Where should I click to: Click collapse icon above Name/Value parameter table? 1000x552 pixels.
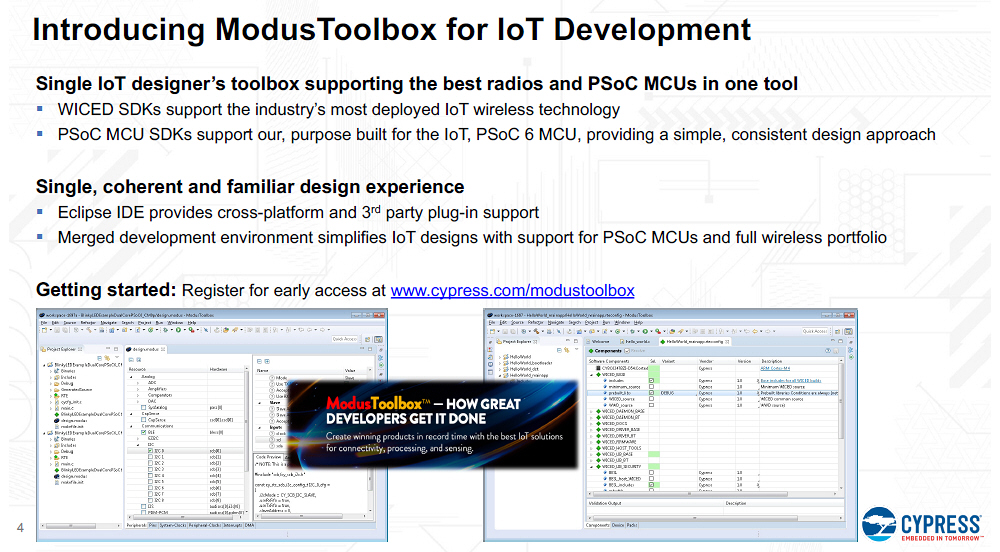tap(259, 361)
